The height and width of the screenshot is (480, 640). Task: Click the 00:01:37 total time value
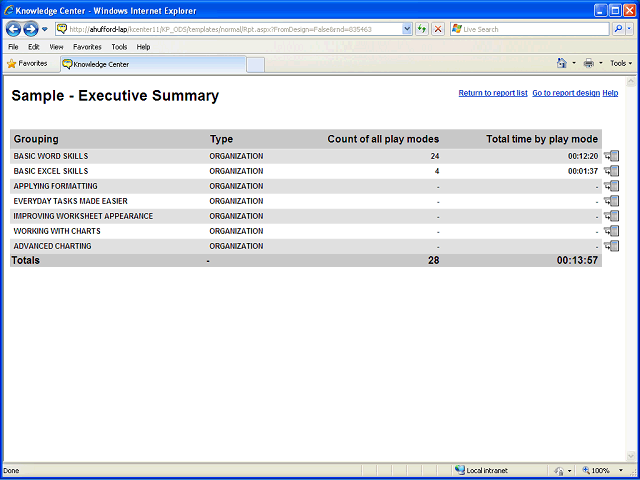click(583, 171)
